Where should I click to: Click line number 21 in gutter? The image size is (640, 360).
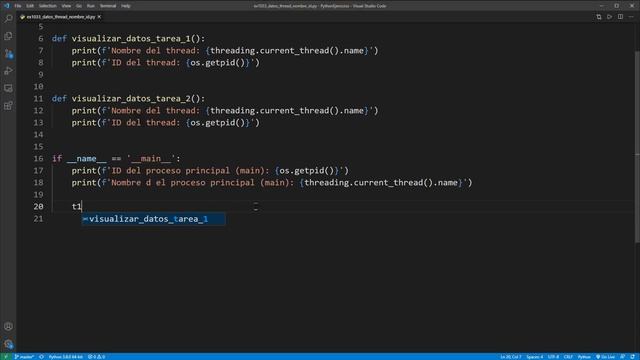(x=38, y=219)
